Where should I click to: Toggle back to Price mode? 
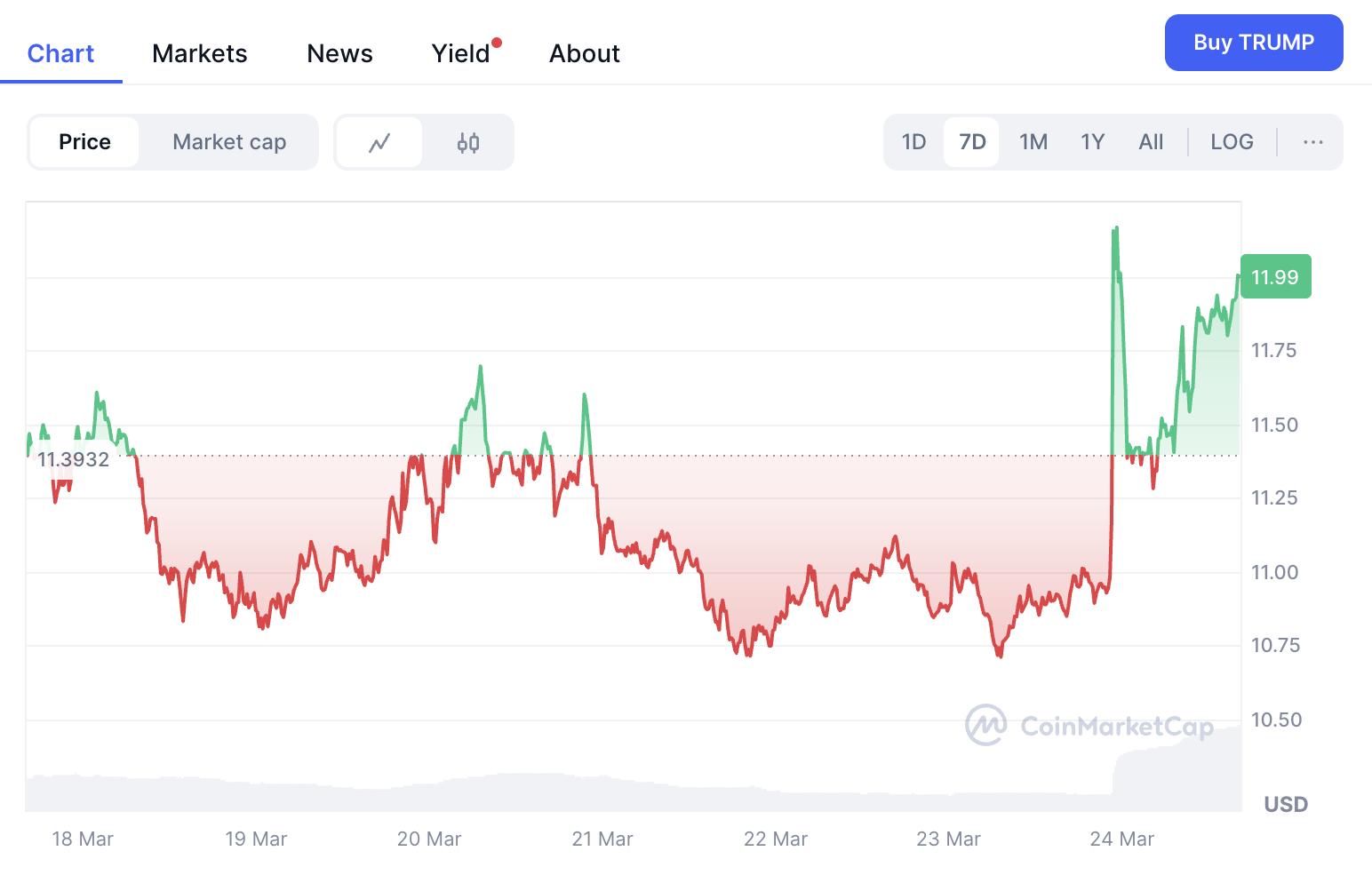point(84,141)
